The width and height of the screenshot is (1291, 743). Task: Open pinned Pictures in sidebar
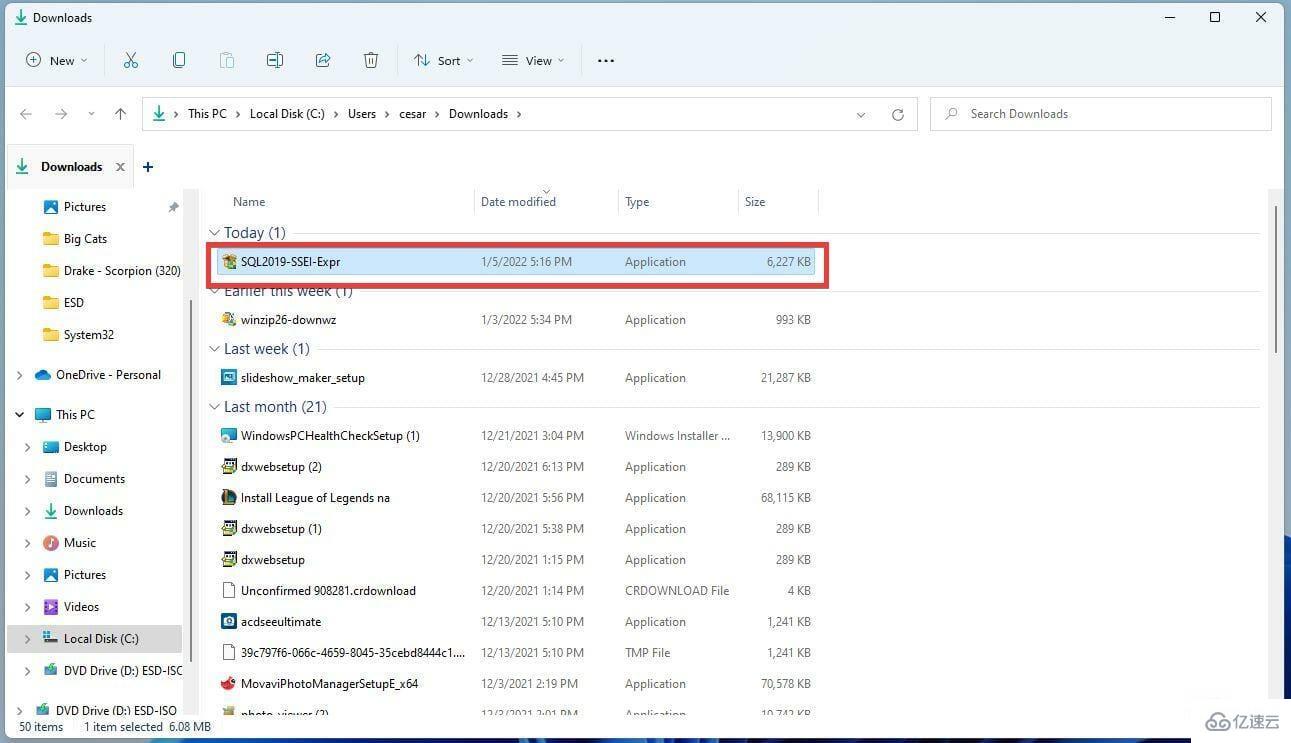tap(85, 207)
